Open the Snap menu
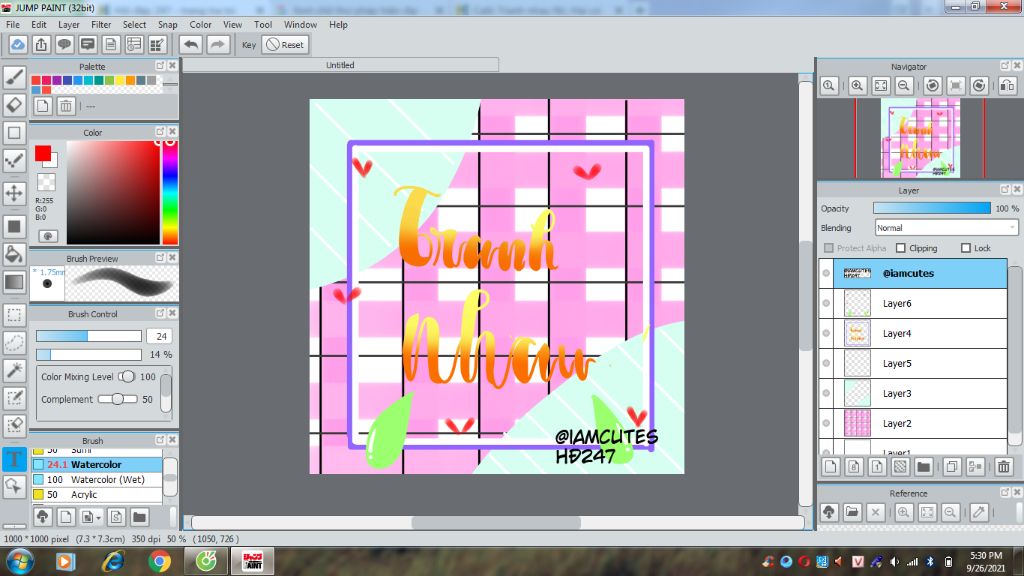 167,24
